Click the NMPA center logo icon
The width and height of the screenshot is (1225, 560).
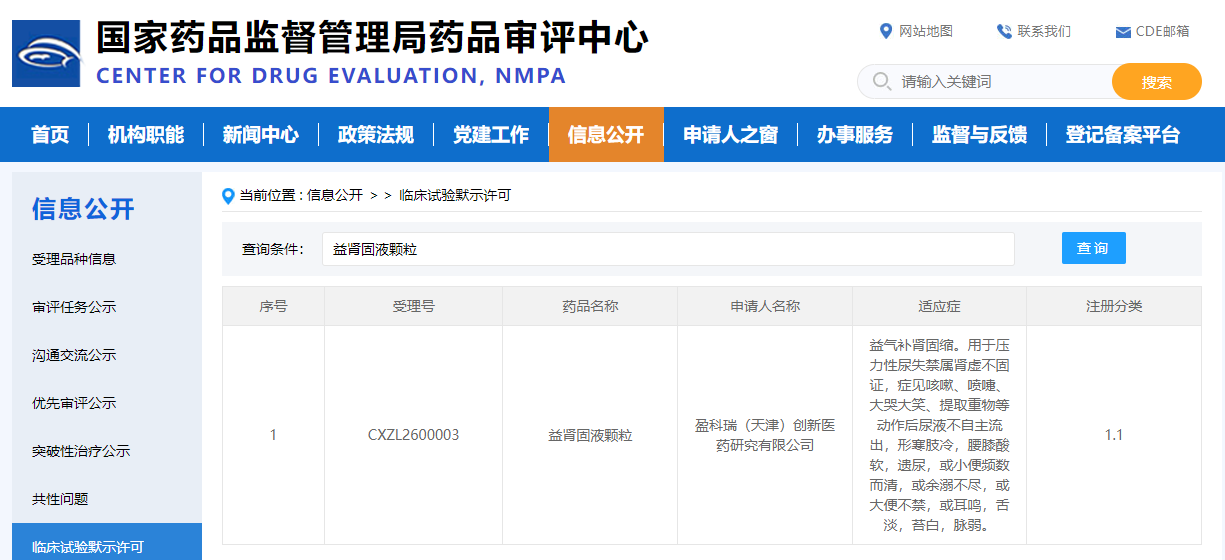tap(46, 53)
